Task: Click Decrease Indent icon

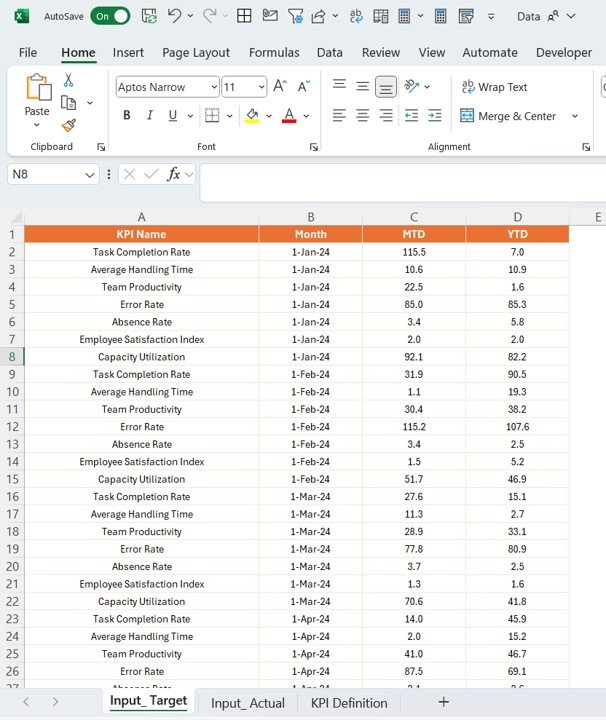Action: click(x=411, y=115)
